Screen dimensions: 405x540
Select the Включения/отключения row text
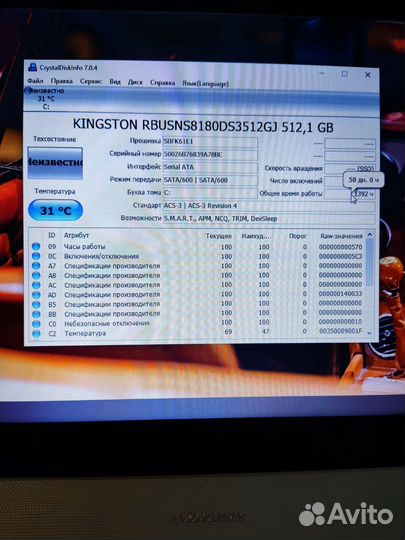pos(101,256)
